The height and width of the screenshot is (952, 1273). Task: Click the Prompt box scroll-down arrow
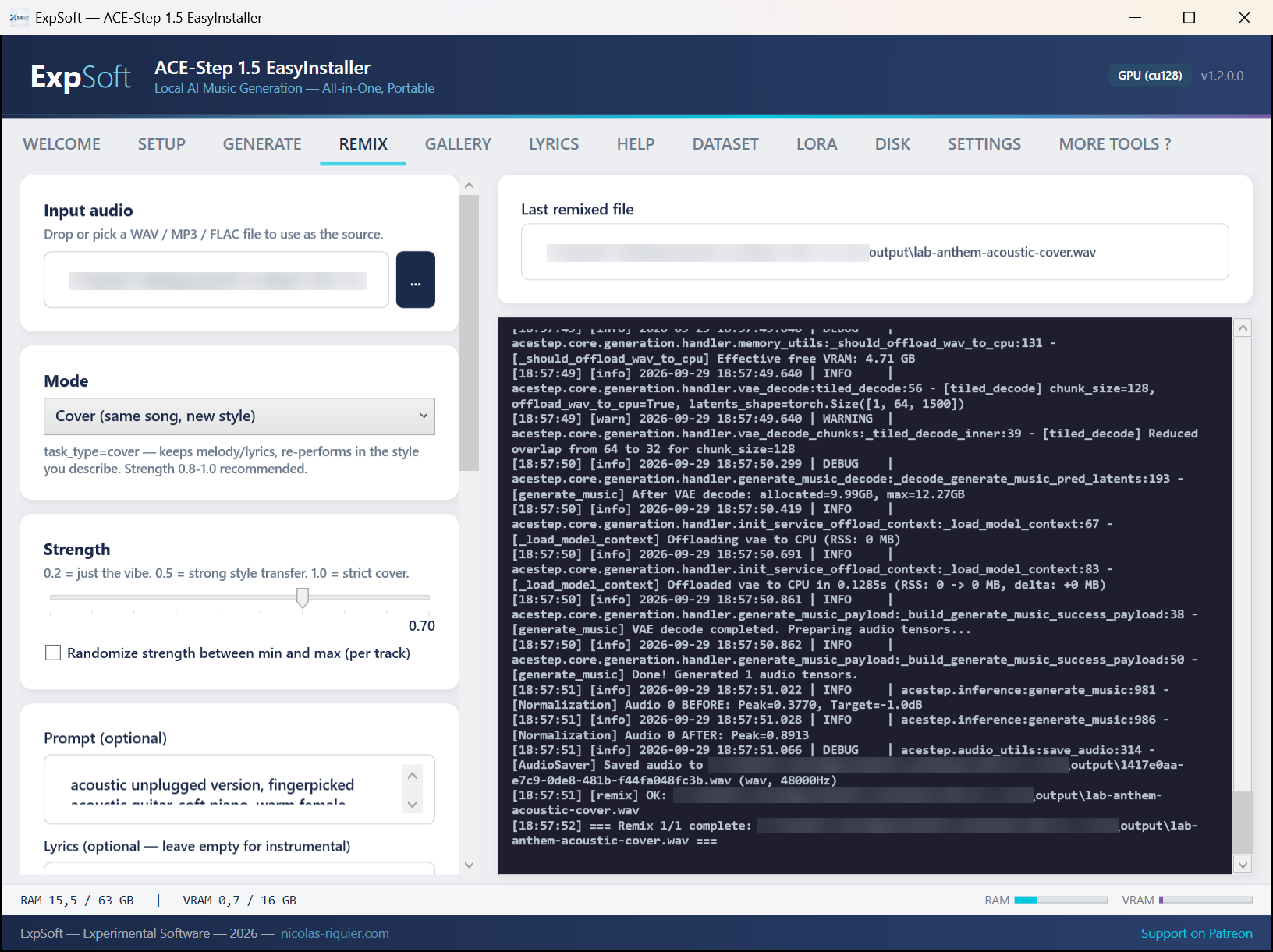413,805
